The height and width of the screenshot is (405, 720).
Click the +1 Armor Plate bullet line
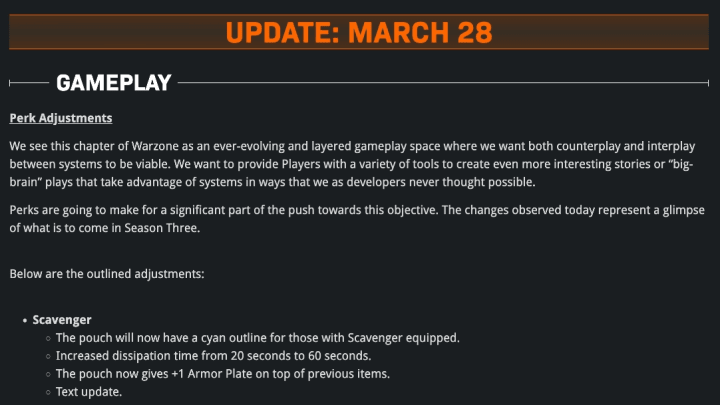click(223, 374)
